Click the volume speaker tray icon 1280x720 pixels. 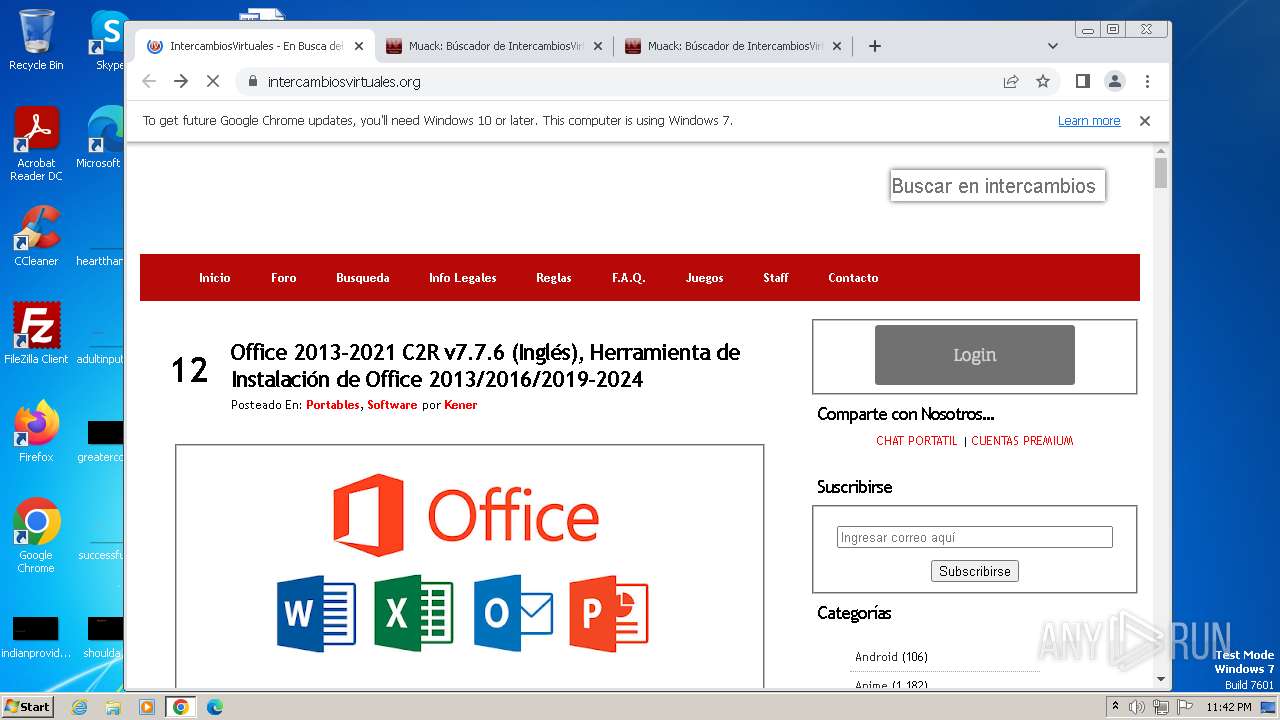[x=1137, y=707]
